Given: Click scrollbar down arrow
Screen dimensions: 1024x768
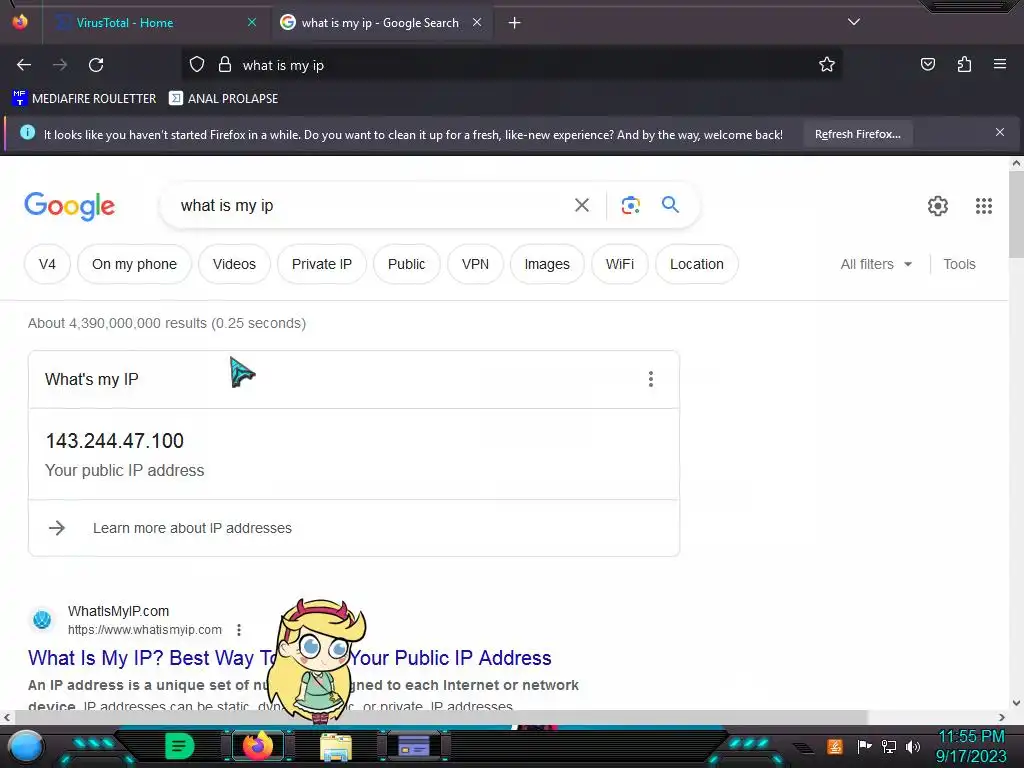Looking at the screenshot, I should [1016, 703].
